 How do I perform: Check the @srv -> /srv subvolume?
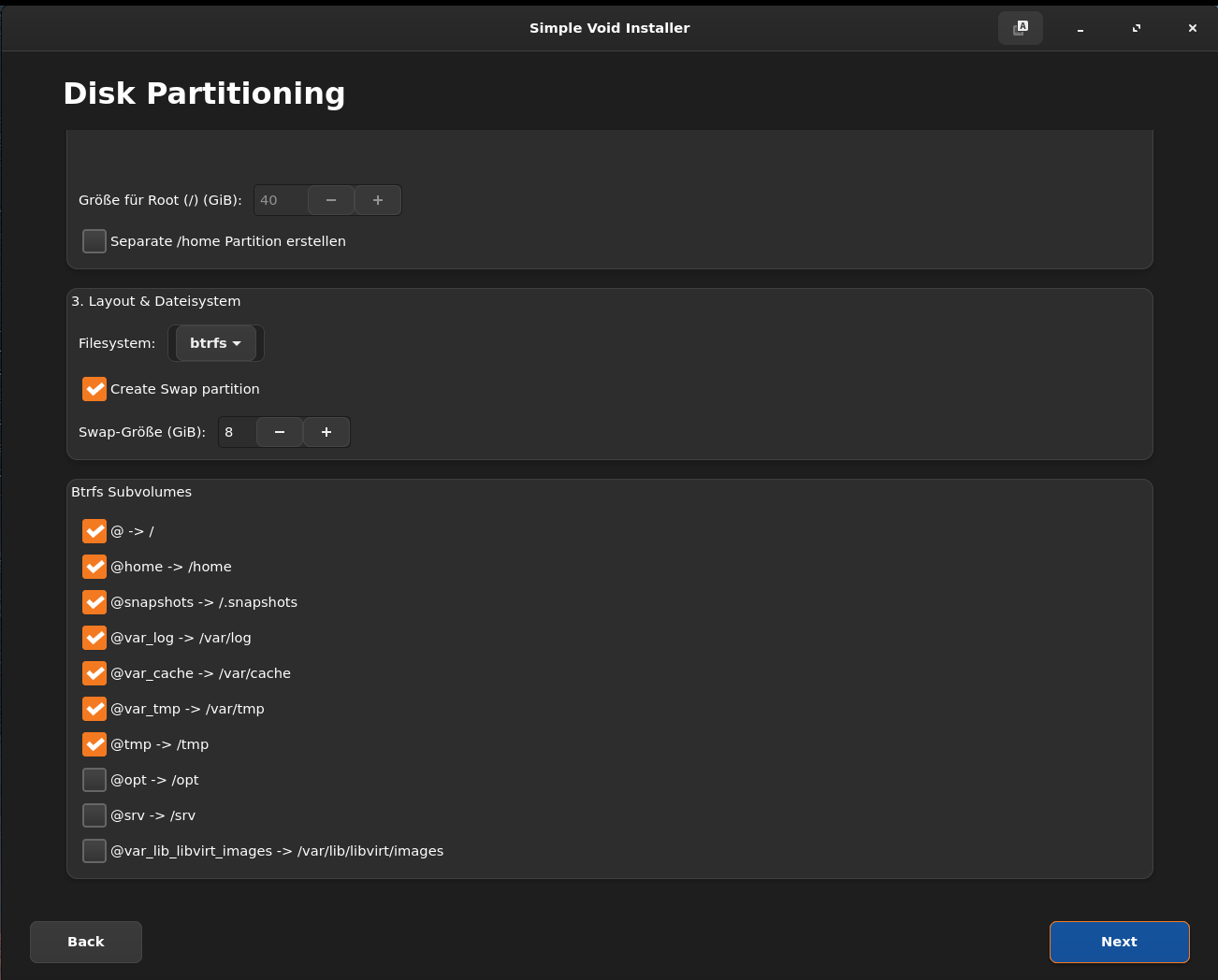pos(94,815)
